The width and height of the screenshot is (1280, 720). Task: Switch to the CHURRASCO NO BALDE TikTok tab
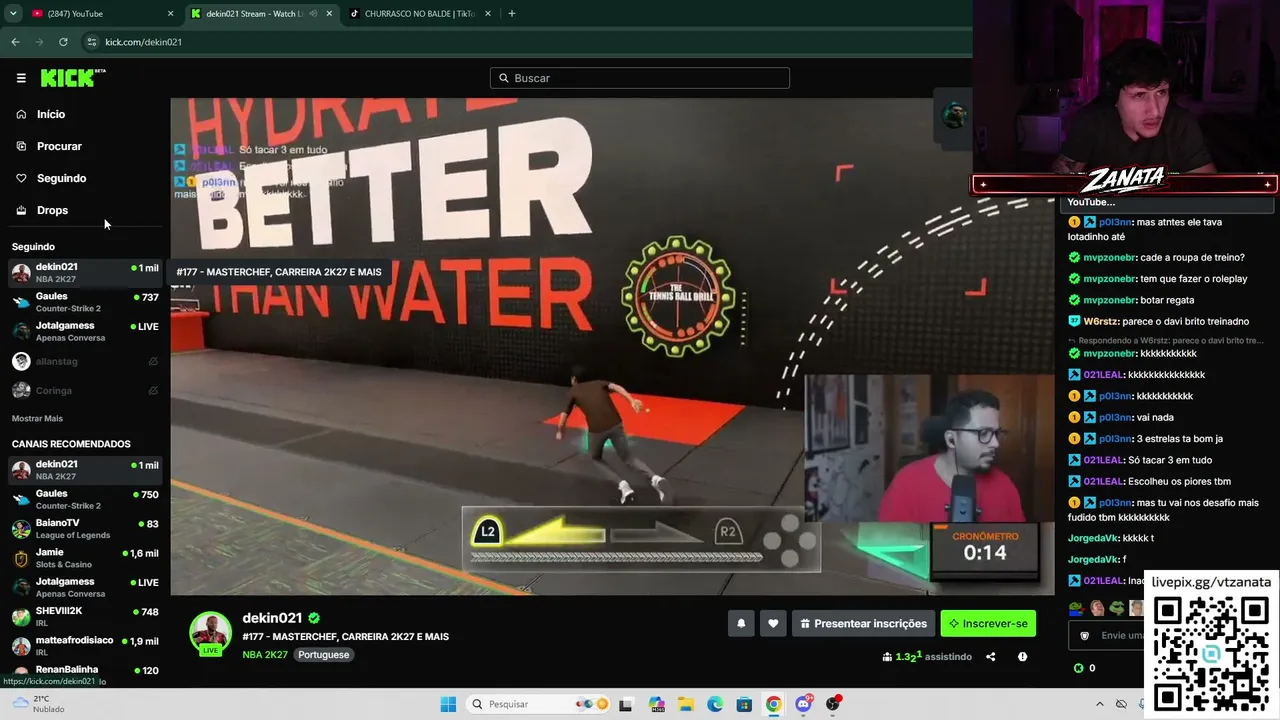pyautogui.click(x=419, y=14)
